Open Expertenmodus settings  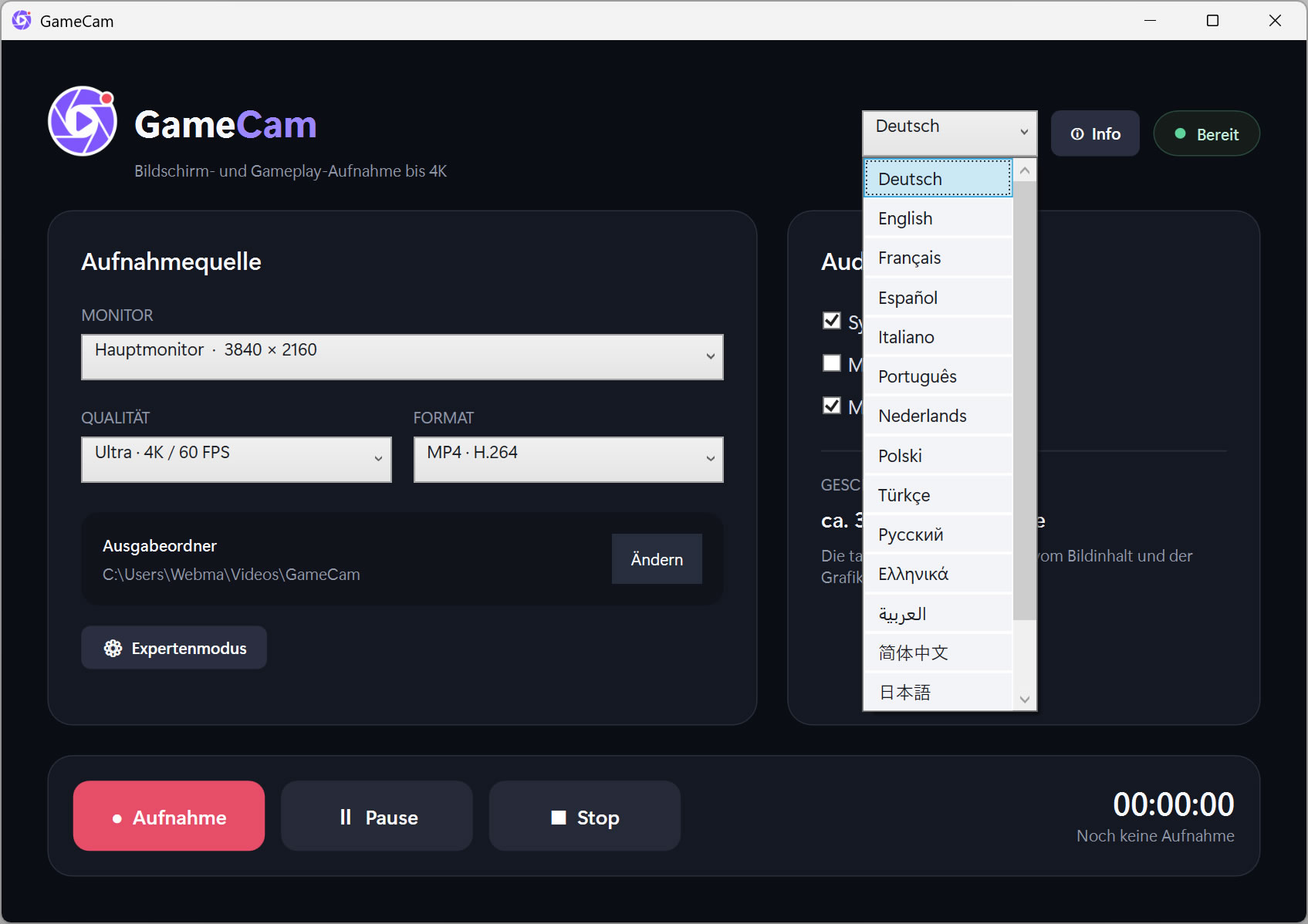click(174, 647)
